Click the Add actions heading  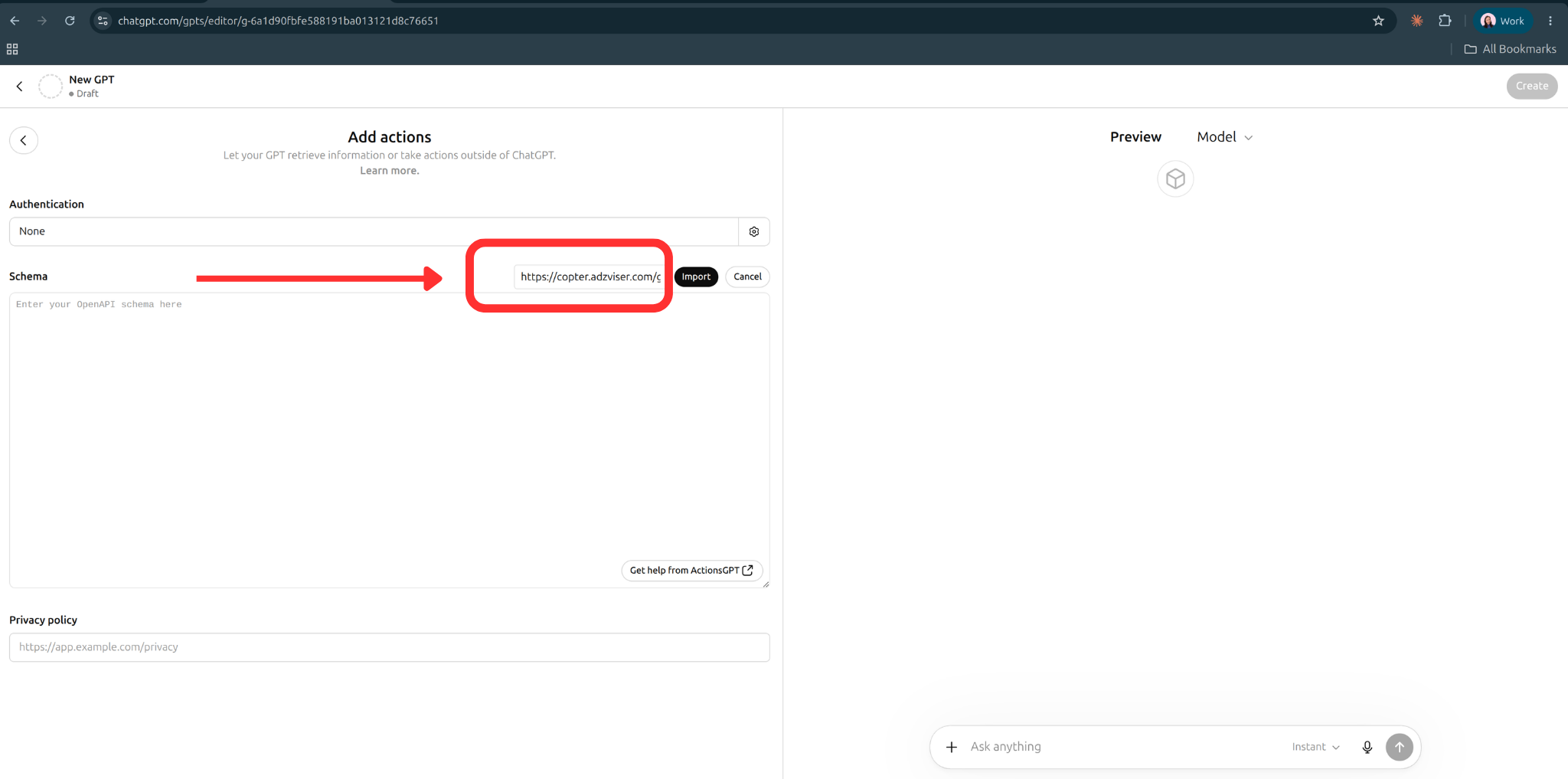pos(390,137)
